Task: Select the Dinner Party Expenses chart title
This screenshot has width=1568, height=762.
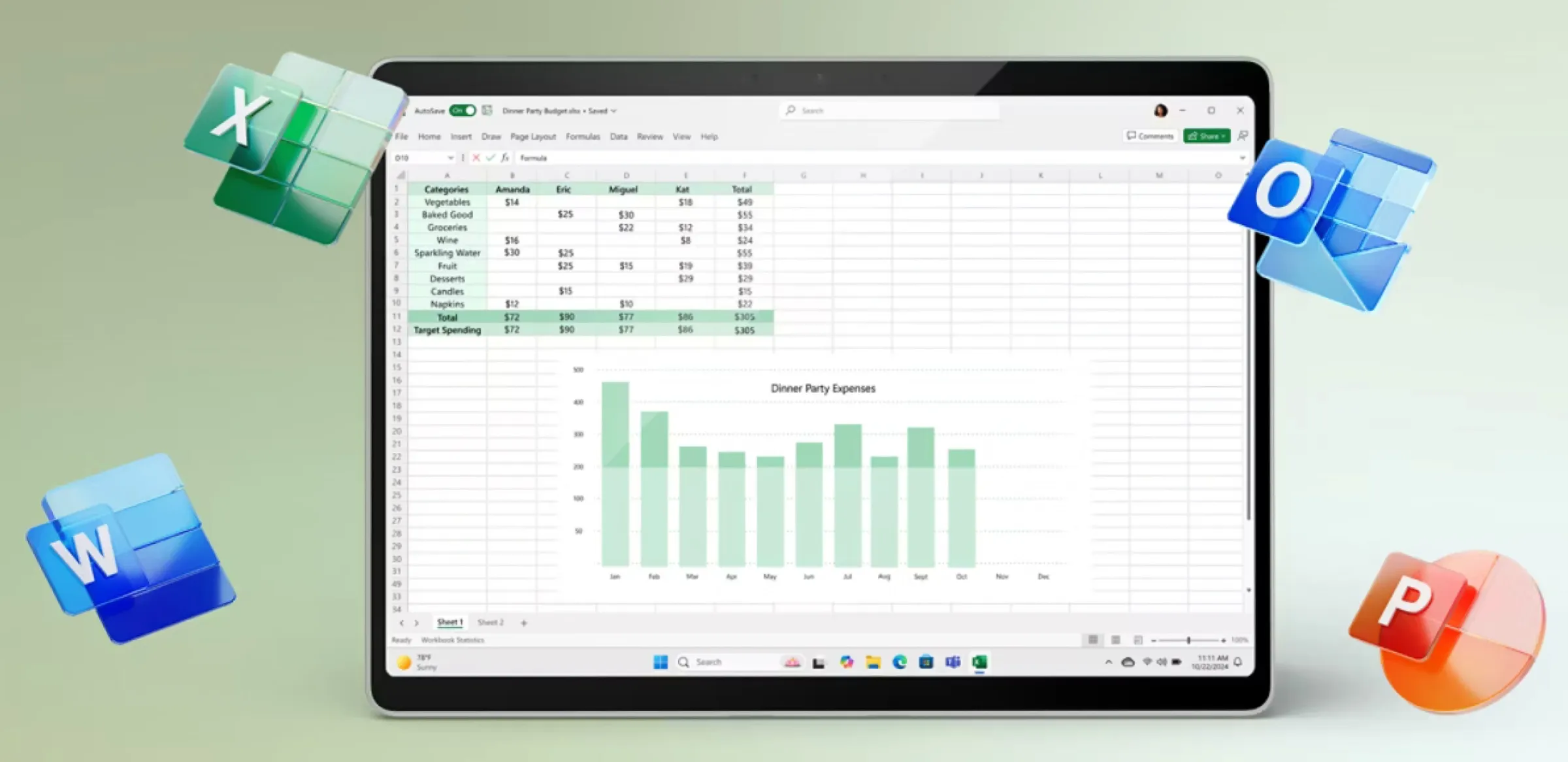Action: click(x=823, y=388)
